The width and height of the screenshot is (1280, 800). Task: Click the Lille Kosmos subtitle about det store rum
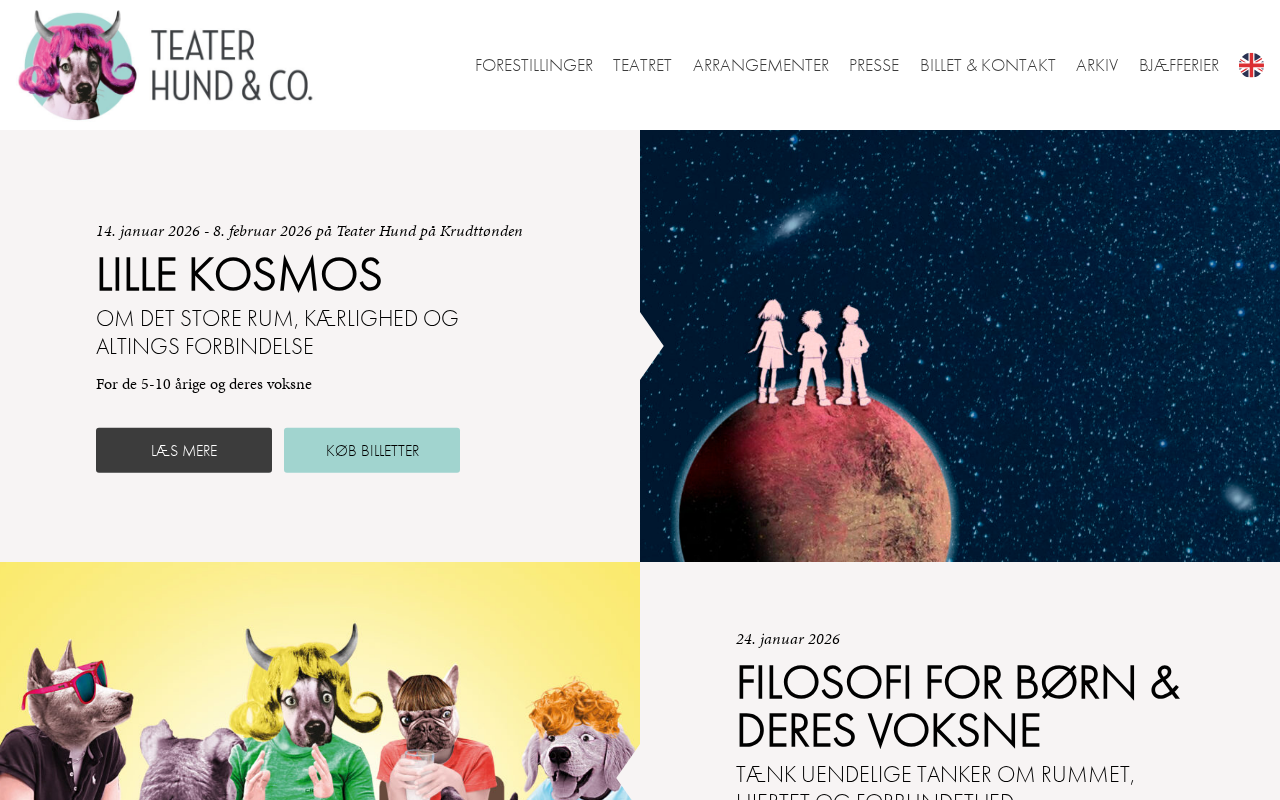[277, 333]
